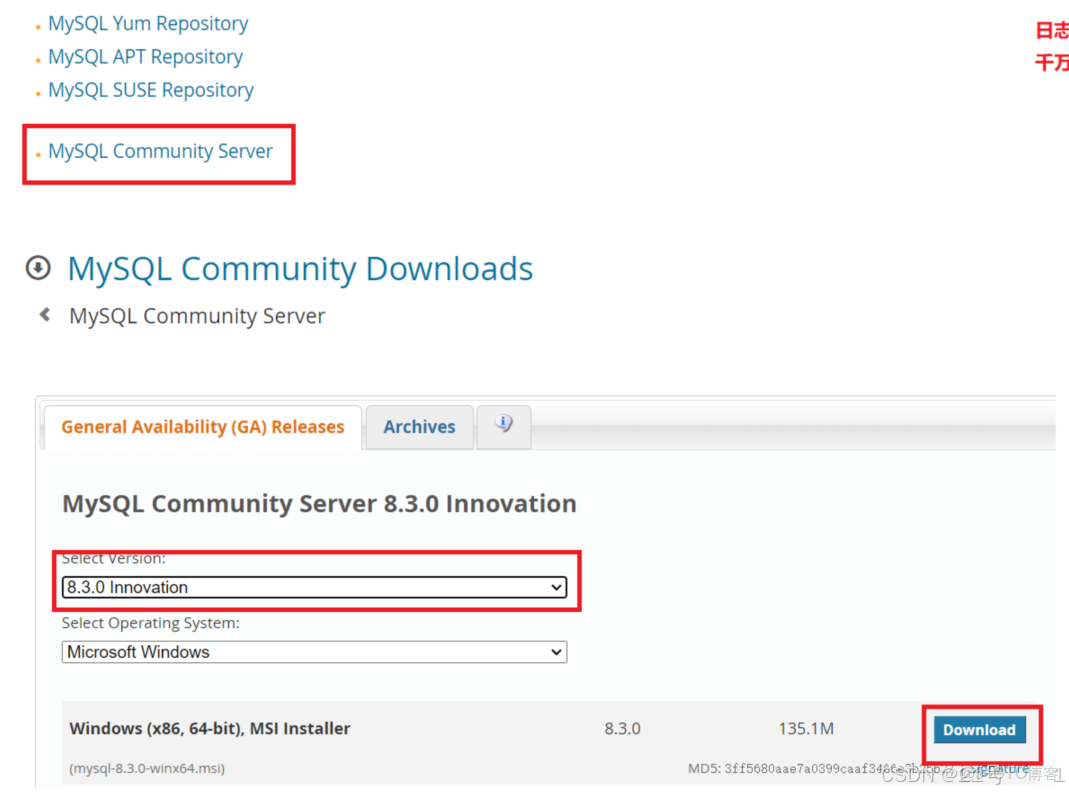The height and width of the screenshot is (792, 1069).
Task: Switch to the Archives tab
Action: [419, 427]
